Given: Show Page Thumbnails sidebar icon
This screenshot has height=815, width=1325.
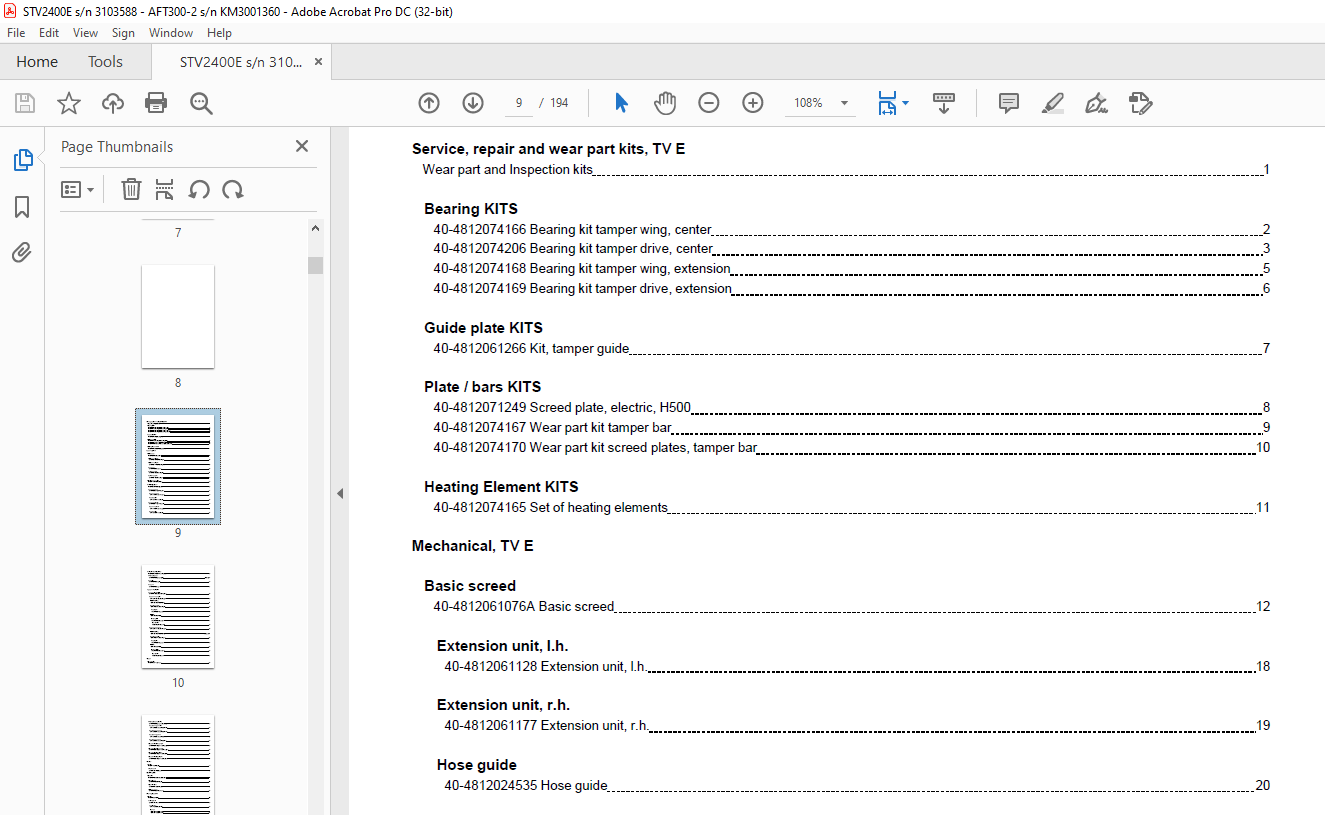Looking at the screenshot, I should 22,160.
